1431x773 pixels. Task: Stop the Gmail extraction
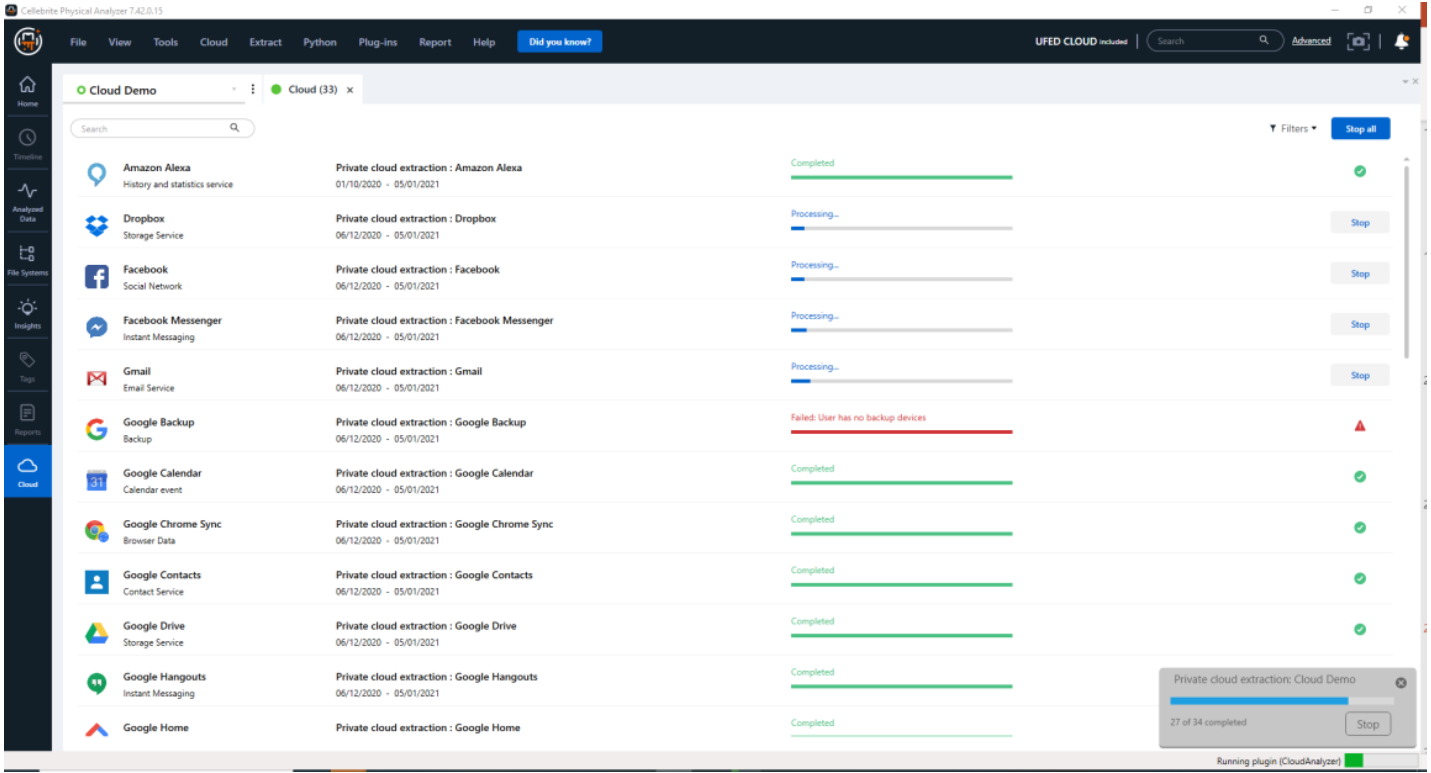[x=1360, y=375]
